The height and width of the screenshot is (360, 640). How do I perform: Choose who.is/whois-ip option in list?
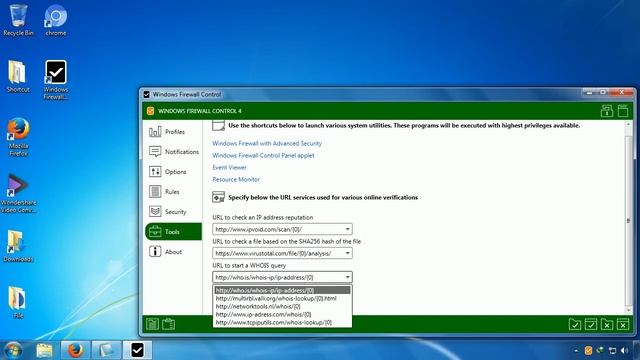coord(282,291)
